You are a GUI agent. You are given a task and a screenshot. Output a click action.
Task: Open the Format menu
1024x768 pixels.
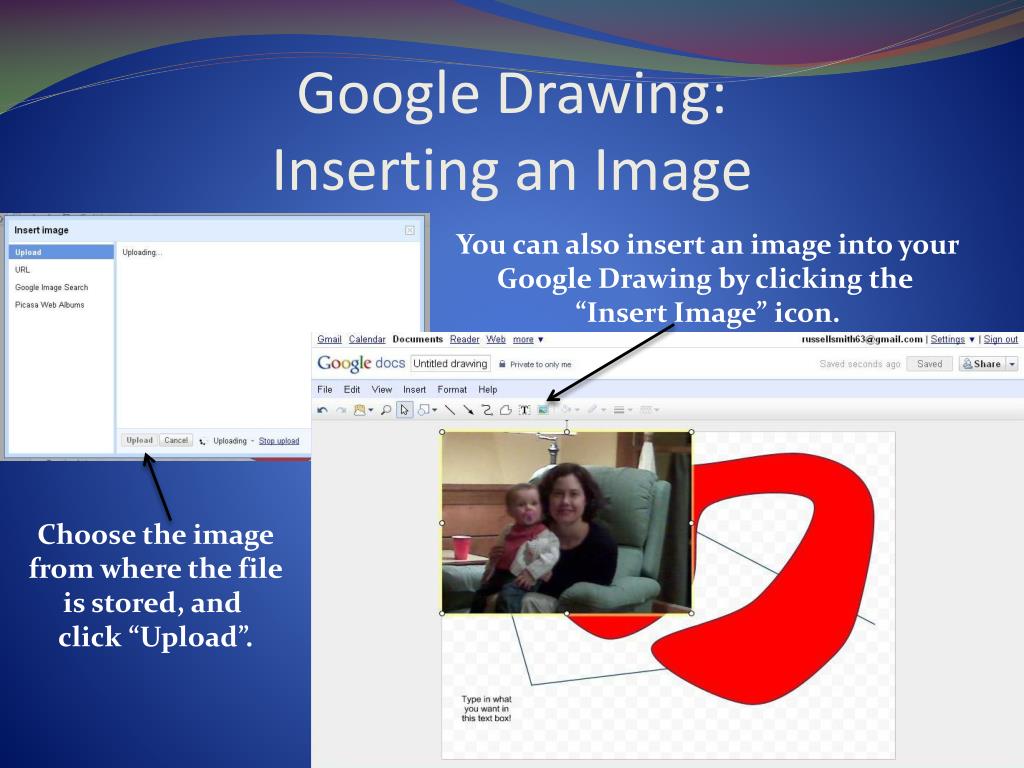point(452,389)
